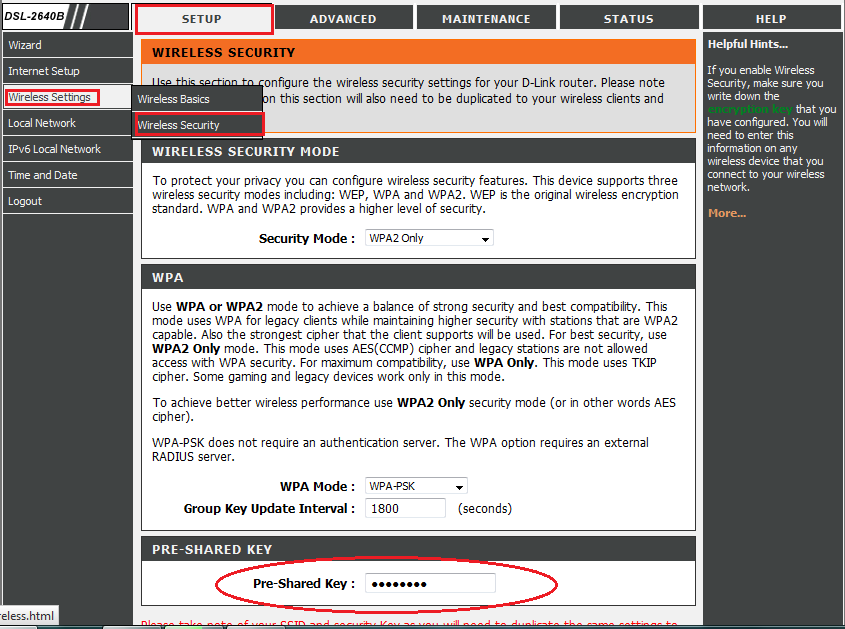Switch to the ADVANCED tab
The height and width of the screenshot is (629, 845).
tap(343, 19)
